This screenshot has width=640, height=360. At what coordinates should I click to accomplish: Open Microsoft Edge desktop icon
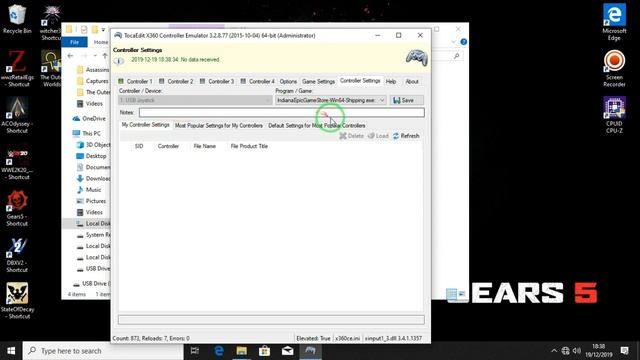pos(614,22)
